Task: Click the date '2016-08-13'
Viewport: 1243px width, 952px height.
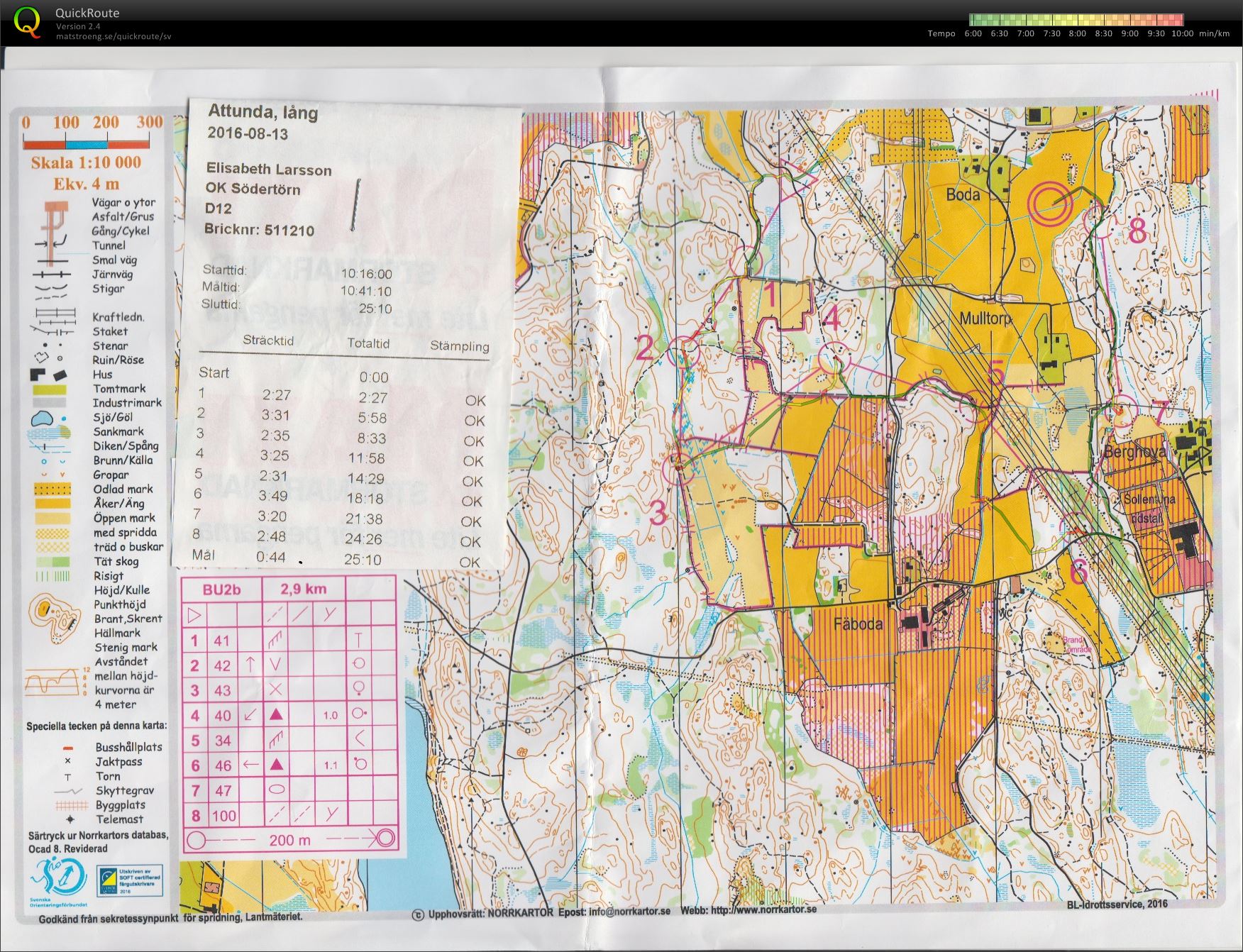Action: click(x=248, y=133)
